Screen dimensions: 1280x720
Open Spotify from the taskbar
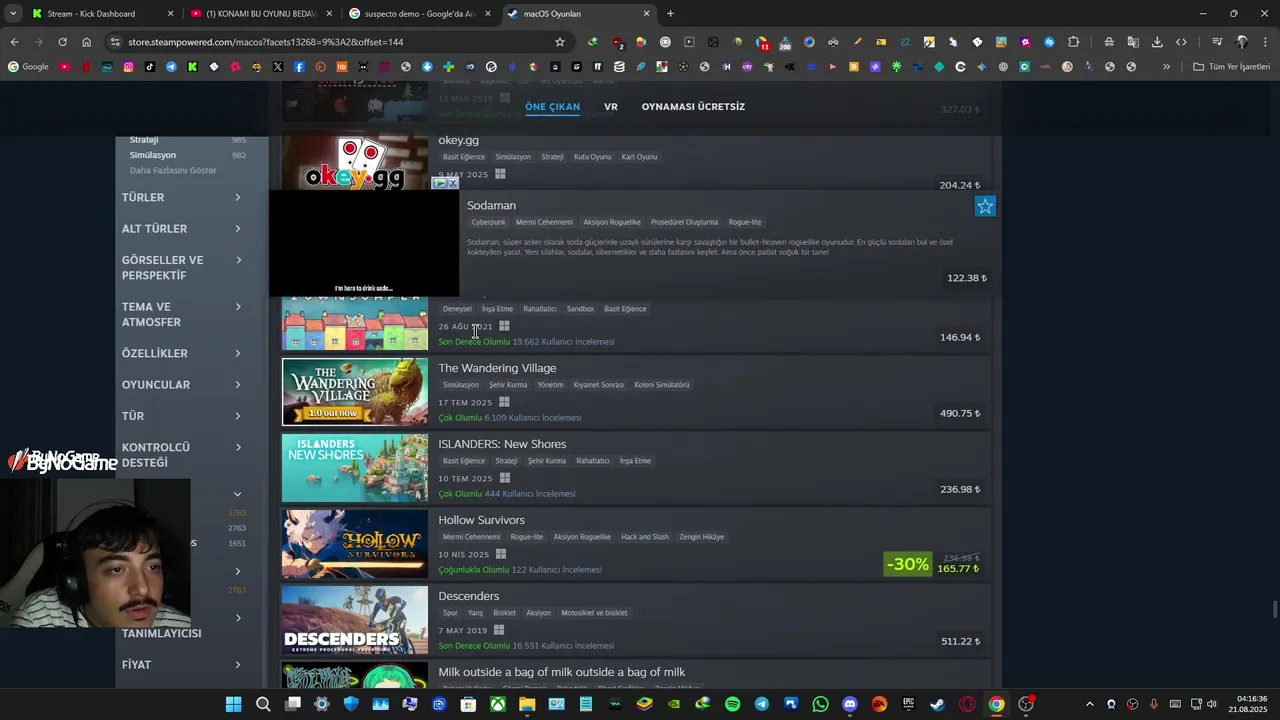(x=732, y=704)
